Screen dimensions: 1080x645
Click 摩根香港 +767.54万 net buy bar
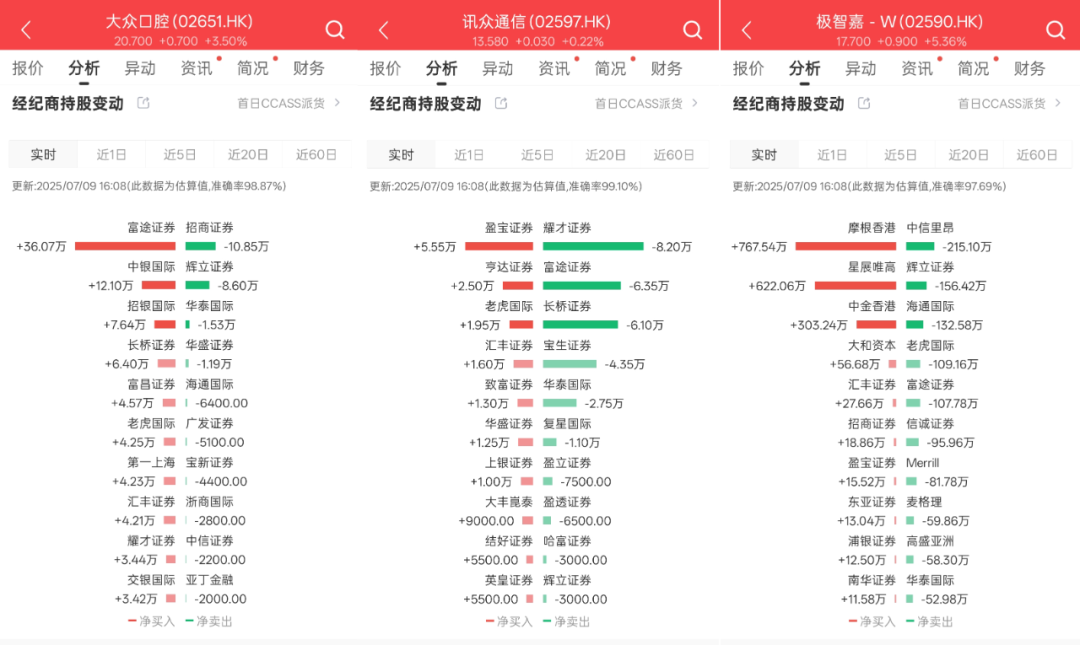pyautogui.click(x=846, y=246)
